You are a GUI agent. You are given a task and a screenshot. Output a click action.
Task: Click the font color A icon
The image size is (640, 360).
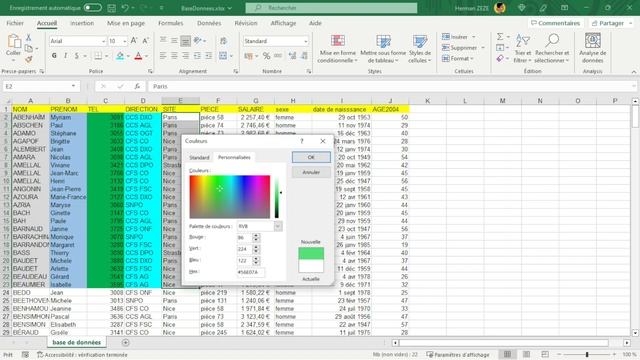pyautogui.click(x=138, y=56)
